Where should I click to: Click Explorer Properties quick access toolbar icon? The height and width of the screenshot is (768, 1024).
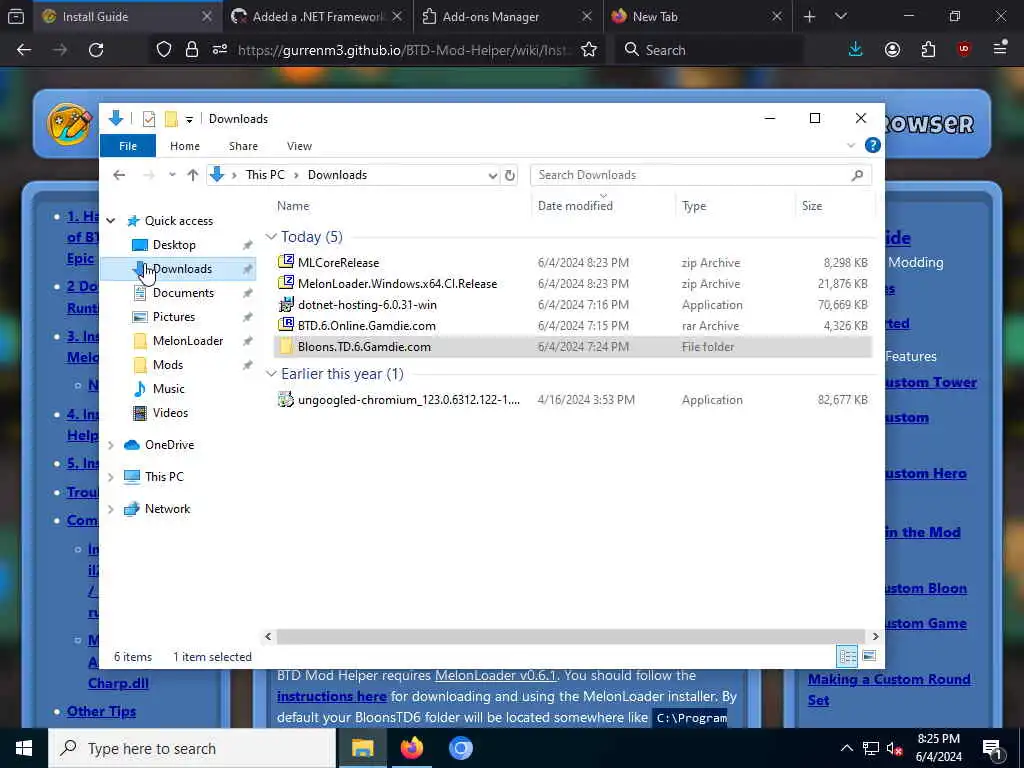coord(149,119)
